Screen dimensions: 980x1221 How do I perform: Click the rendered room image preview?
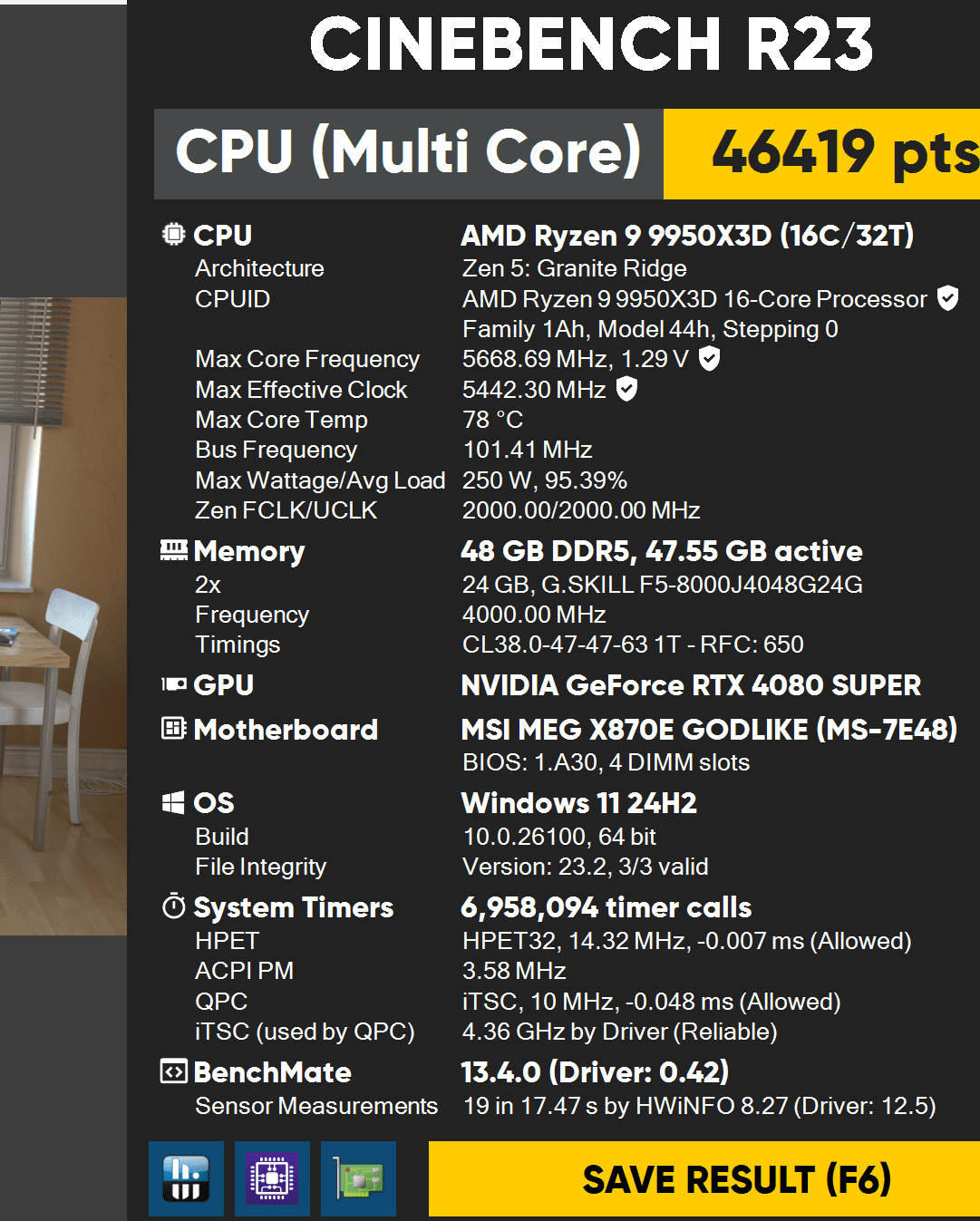click(63, 616)
